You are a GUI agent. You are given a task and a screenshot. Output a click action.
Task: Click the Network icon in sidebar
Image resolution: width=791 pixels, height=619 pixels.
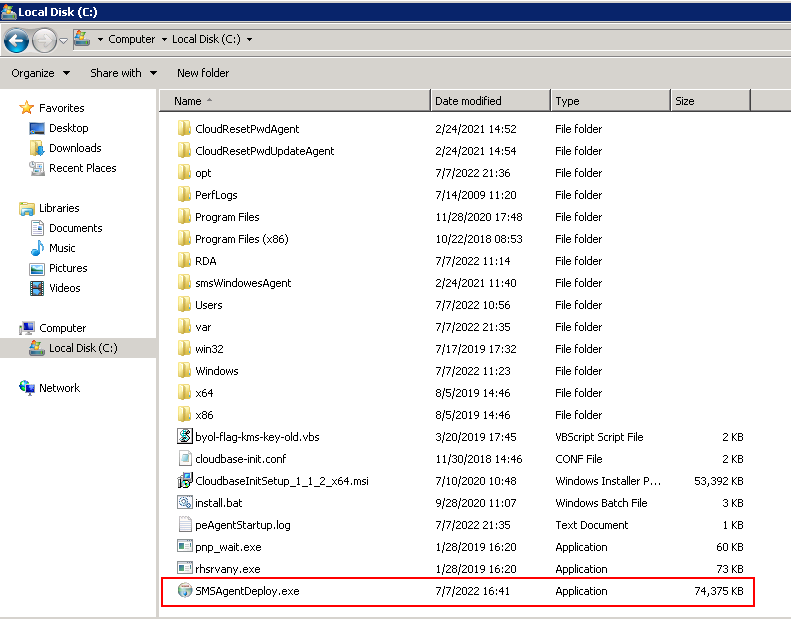[x=27, y=388]
